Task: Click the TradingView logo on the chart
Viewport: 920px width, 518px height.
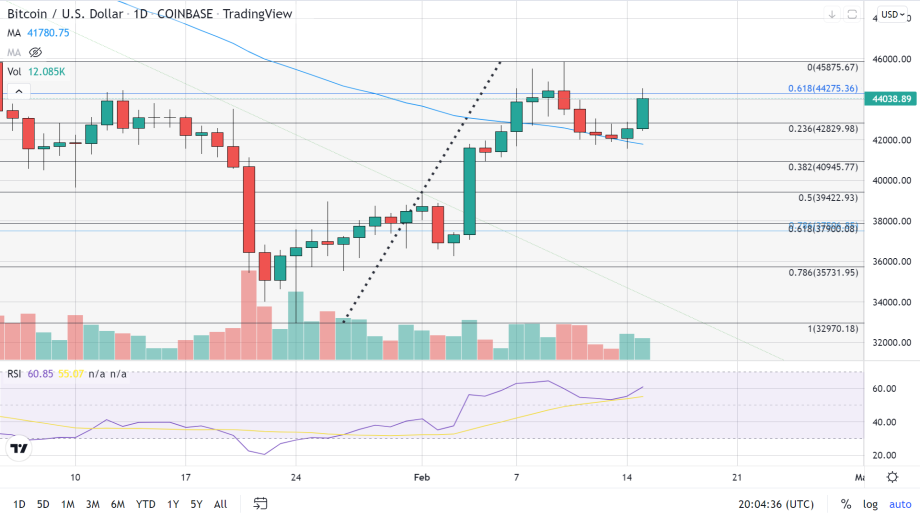Action: tap(18, 449)
